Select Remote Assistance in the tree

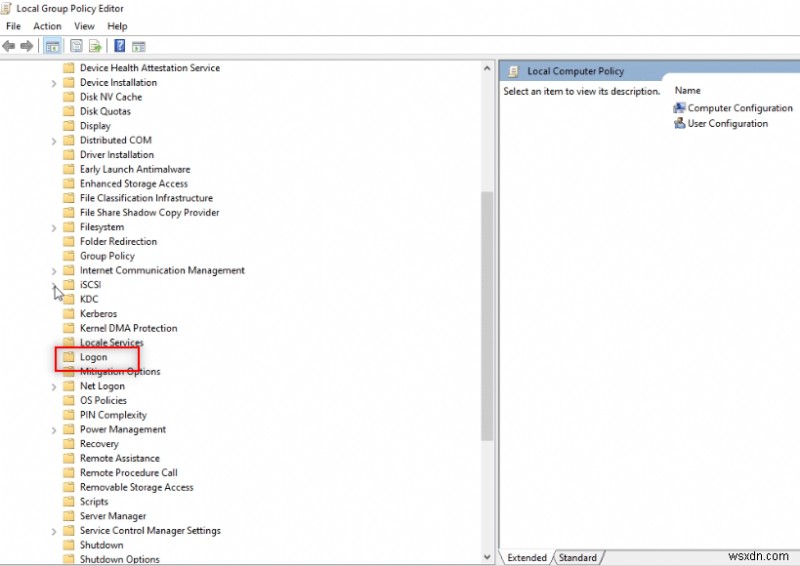point(119,458)
